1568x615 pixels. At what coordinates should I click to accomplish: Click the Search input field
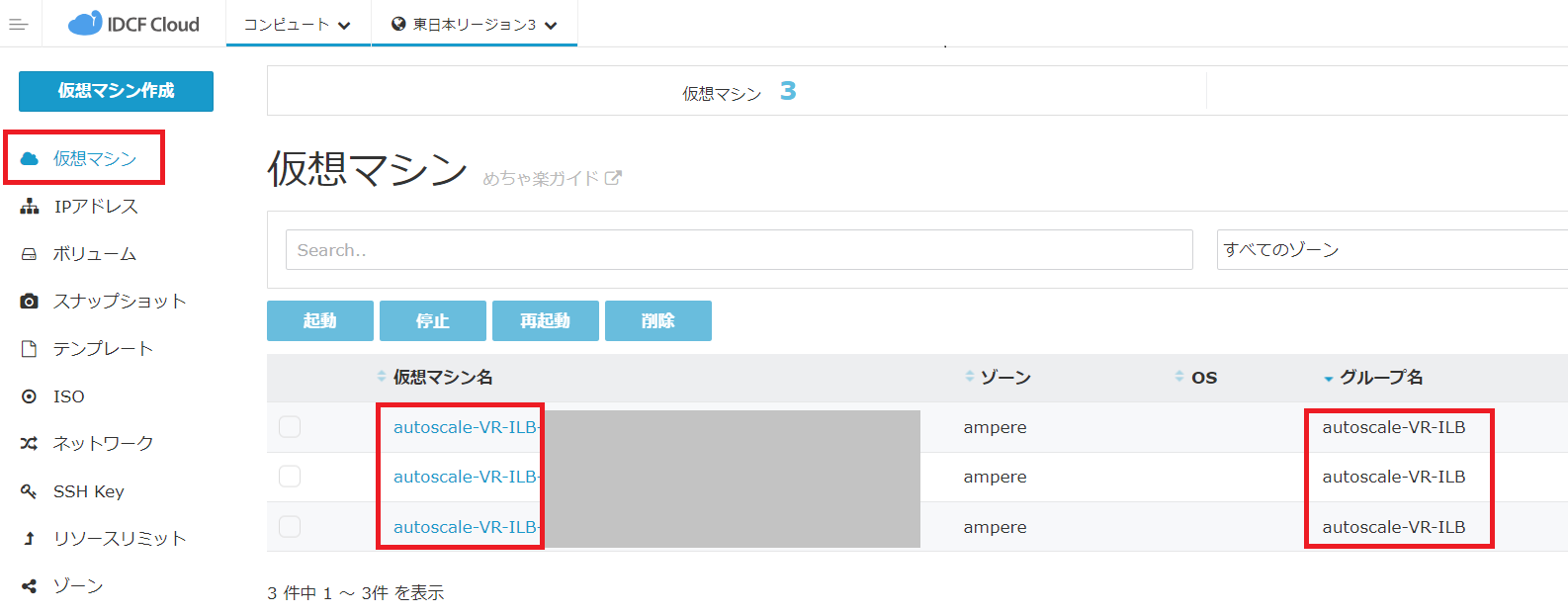click(x=739, y=250)
